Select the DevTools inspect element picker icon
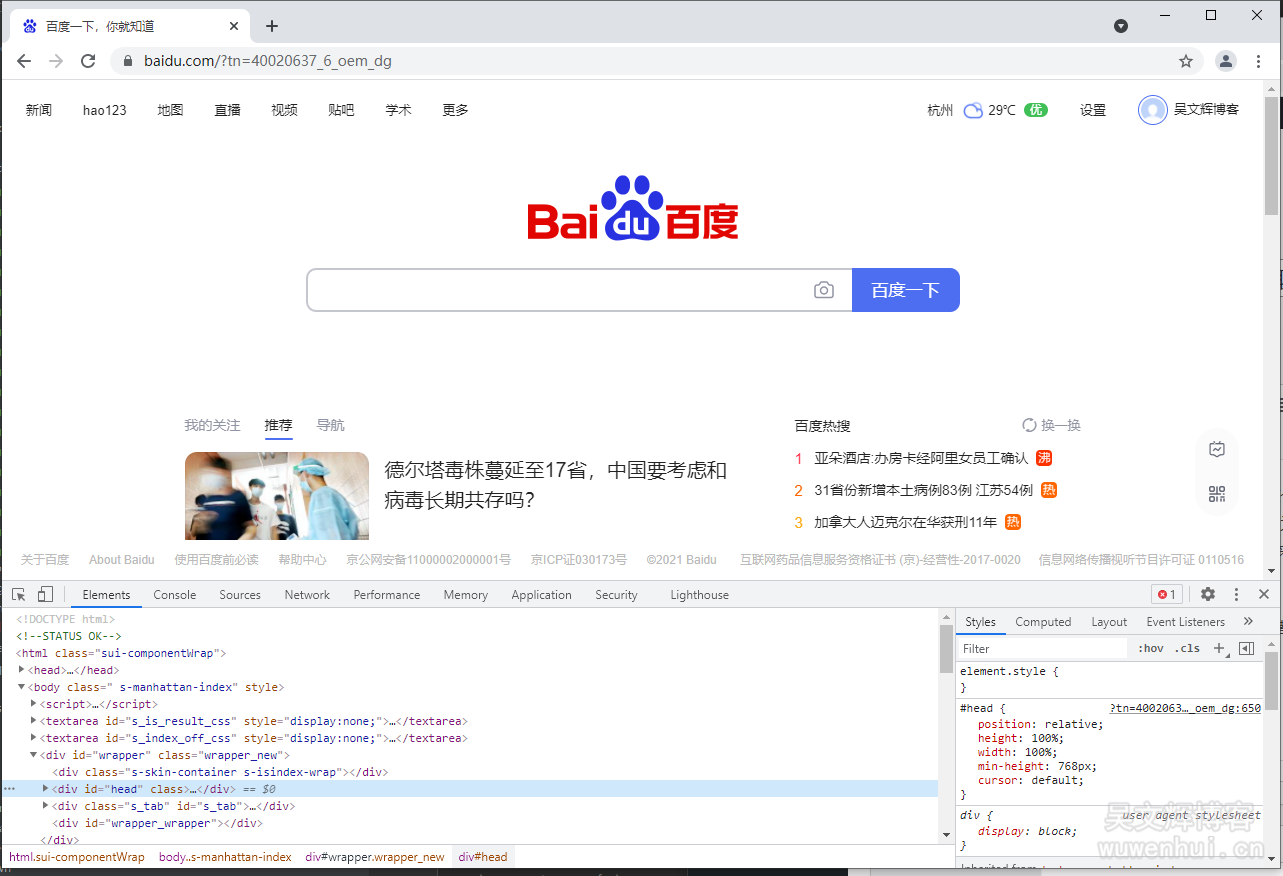The image size is (1283, 876). pos(18,594)
